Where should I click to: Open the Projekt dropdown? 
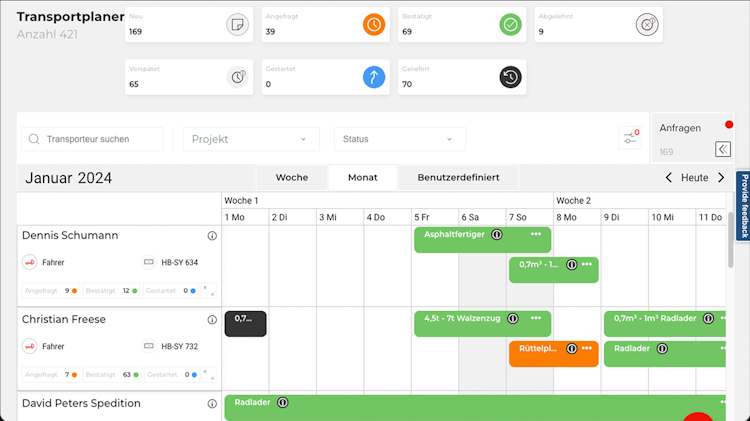(251, 139)
